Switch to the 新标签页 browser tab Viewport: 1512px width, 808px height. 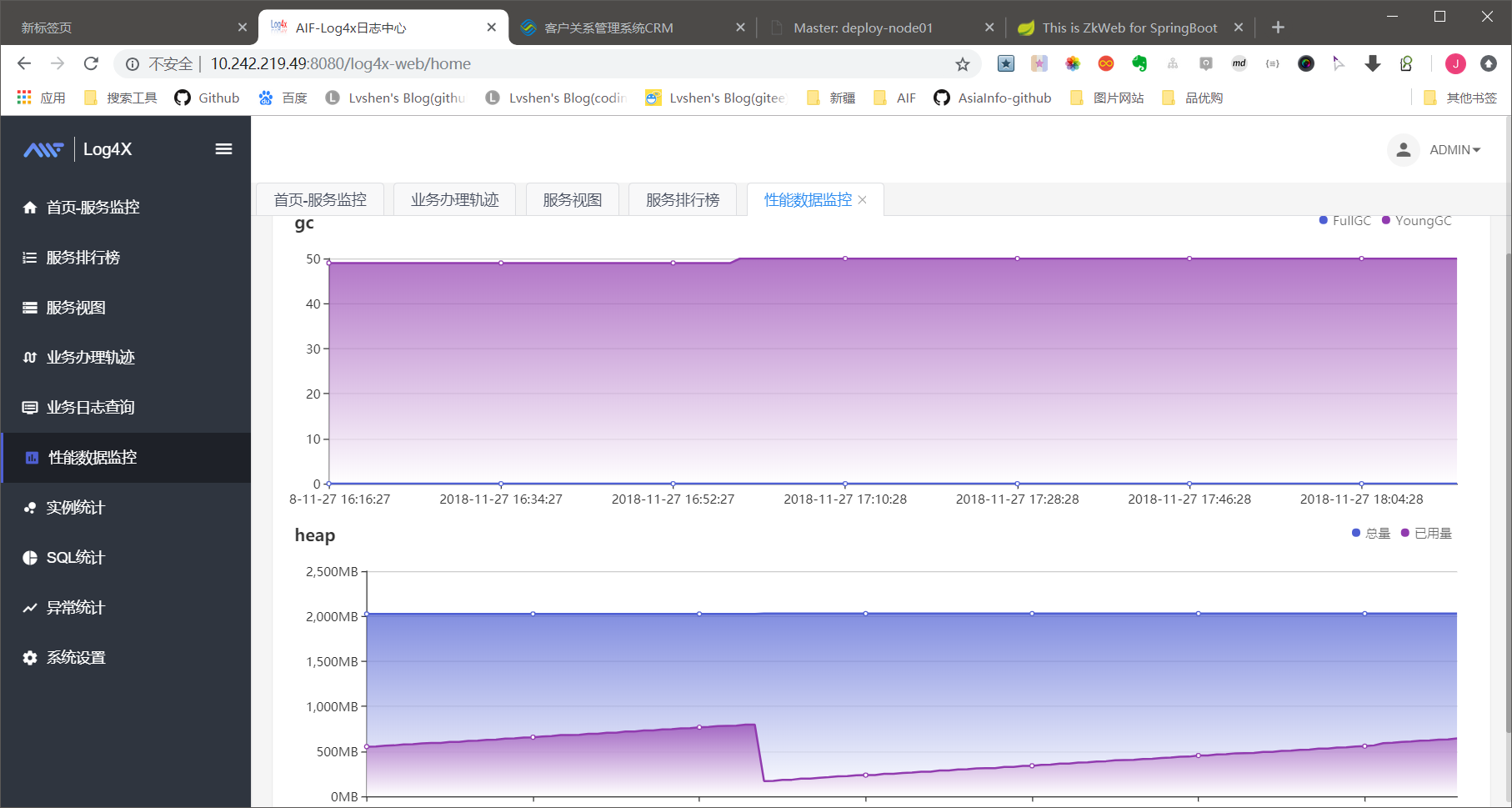click(x=133, y=28)
